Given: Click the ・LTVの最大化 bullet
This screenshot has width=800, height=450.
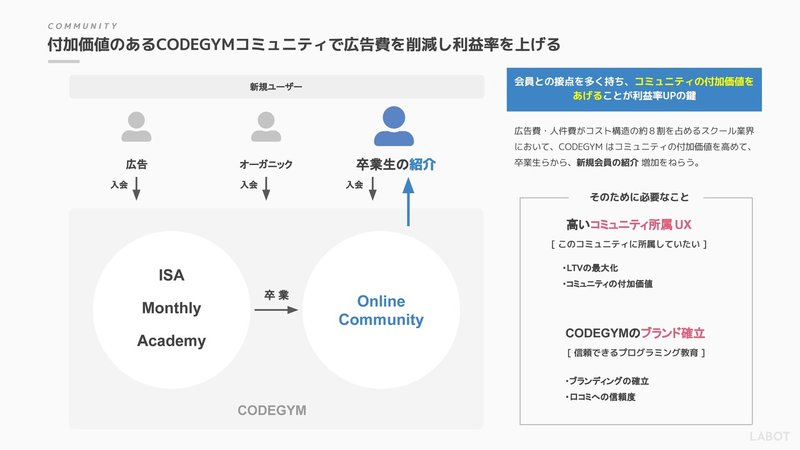Looking at the screenshot, I should point(590,268).
